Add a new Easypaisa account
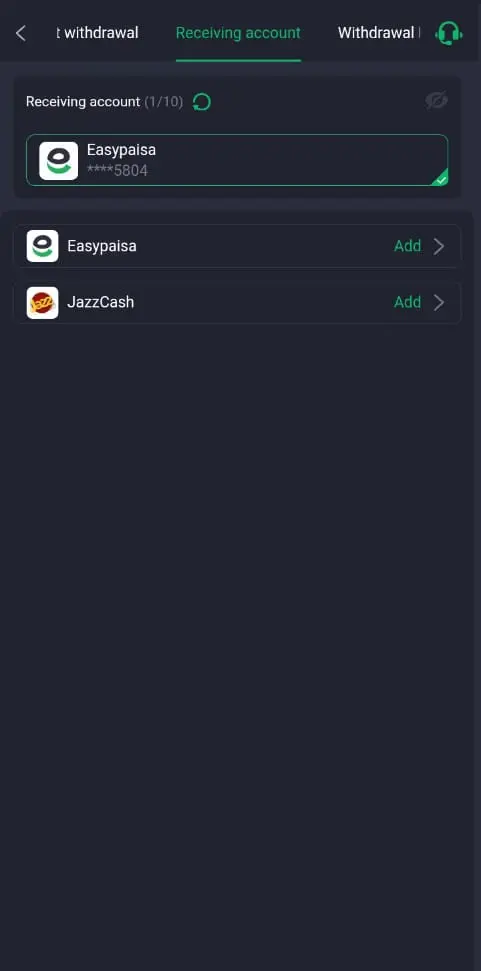481x971 pixels. pyautogui.click(x=407, y=246)
